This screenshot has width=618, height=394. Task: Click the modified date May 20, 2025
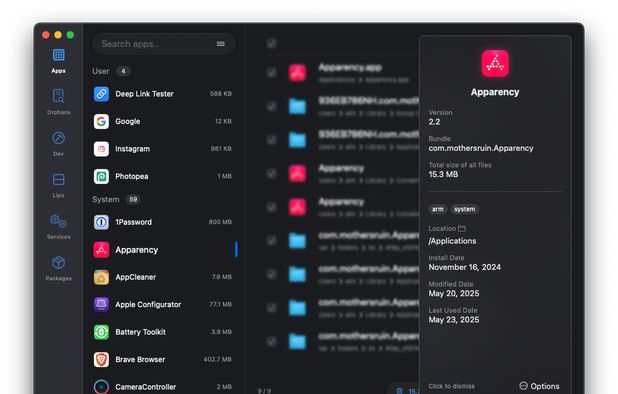coord(454,294)
